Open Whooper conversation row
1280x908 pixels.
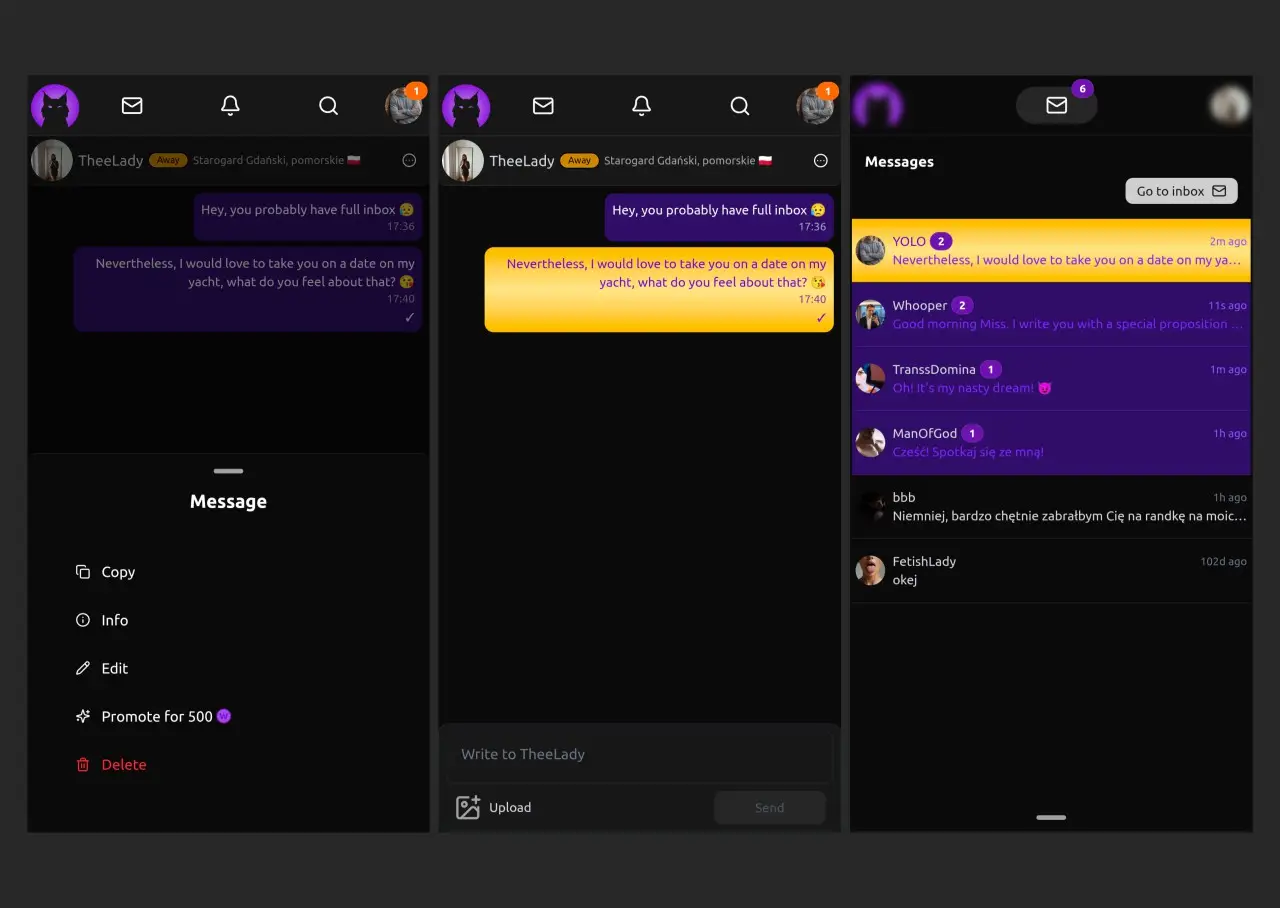click(x=1051, y=314)
